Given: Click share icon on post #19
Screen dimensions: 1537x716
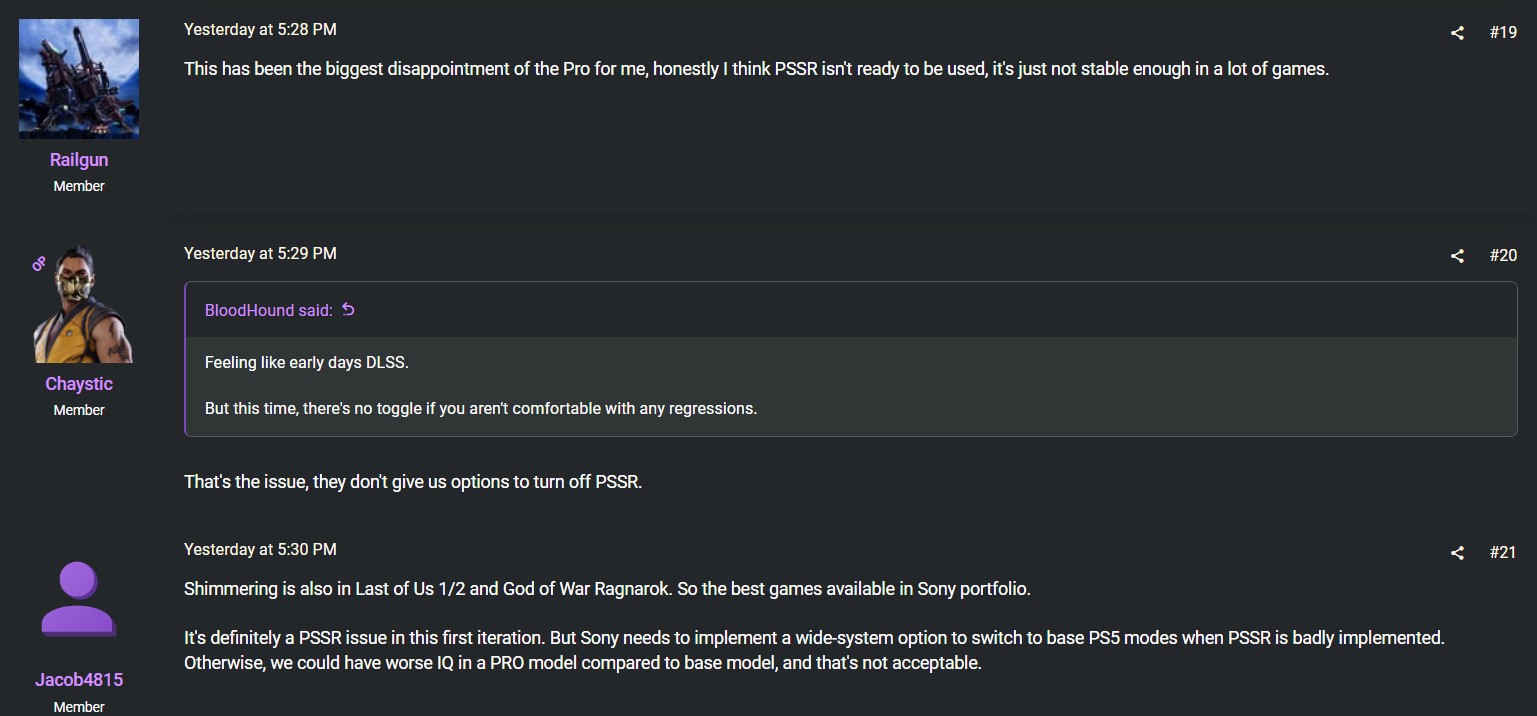Looking at the screenshot, I should tap(1457, 33).
